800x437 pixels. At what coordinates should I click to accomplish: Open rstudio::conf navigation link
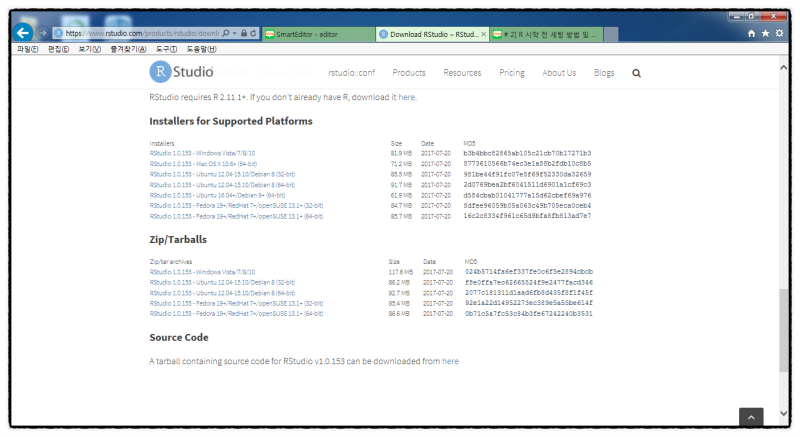tap(352, 73)
